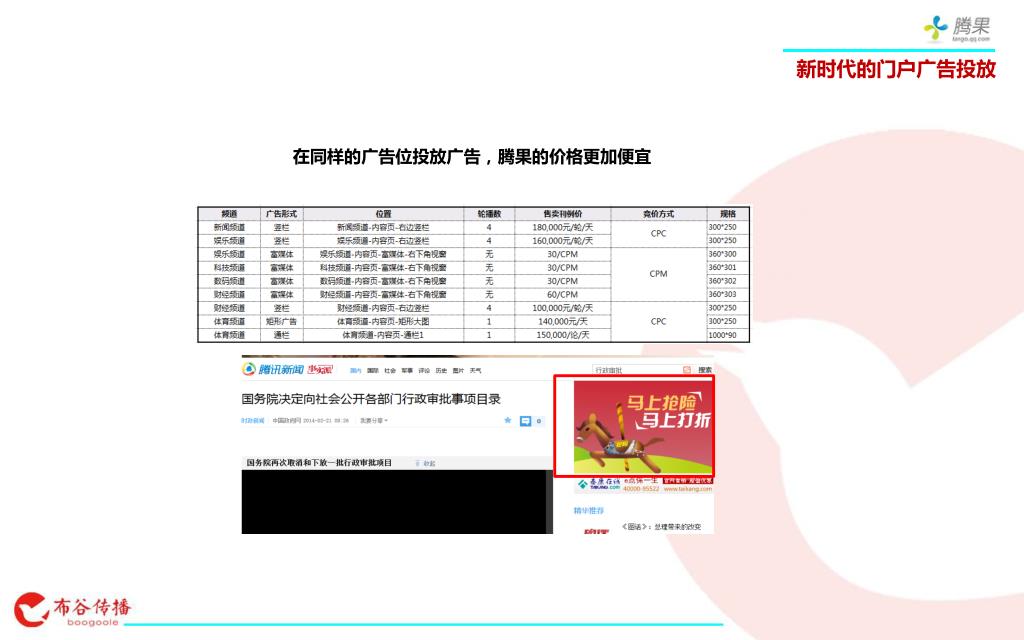
Task: Open the blue comment bubble icon
Action: tap(525, 421)
